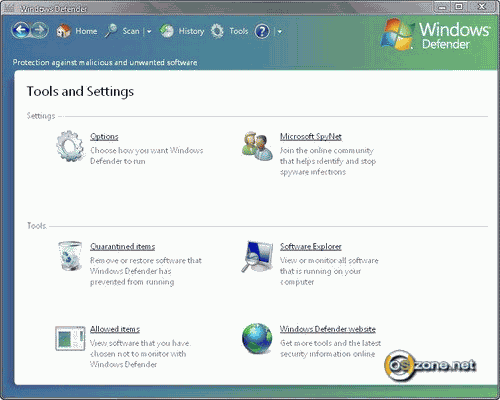
Task: Click the Quarantined items recycle bin icon
Action: [x=70, y=256]
